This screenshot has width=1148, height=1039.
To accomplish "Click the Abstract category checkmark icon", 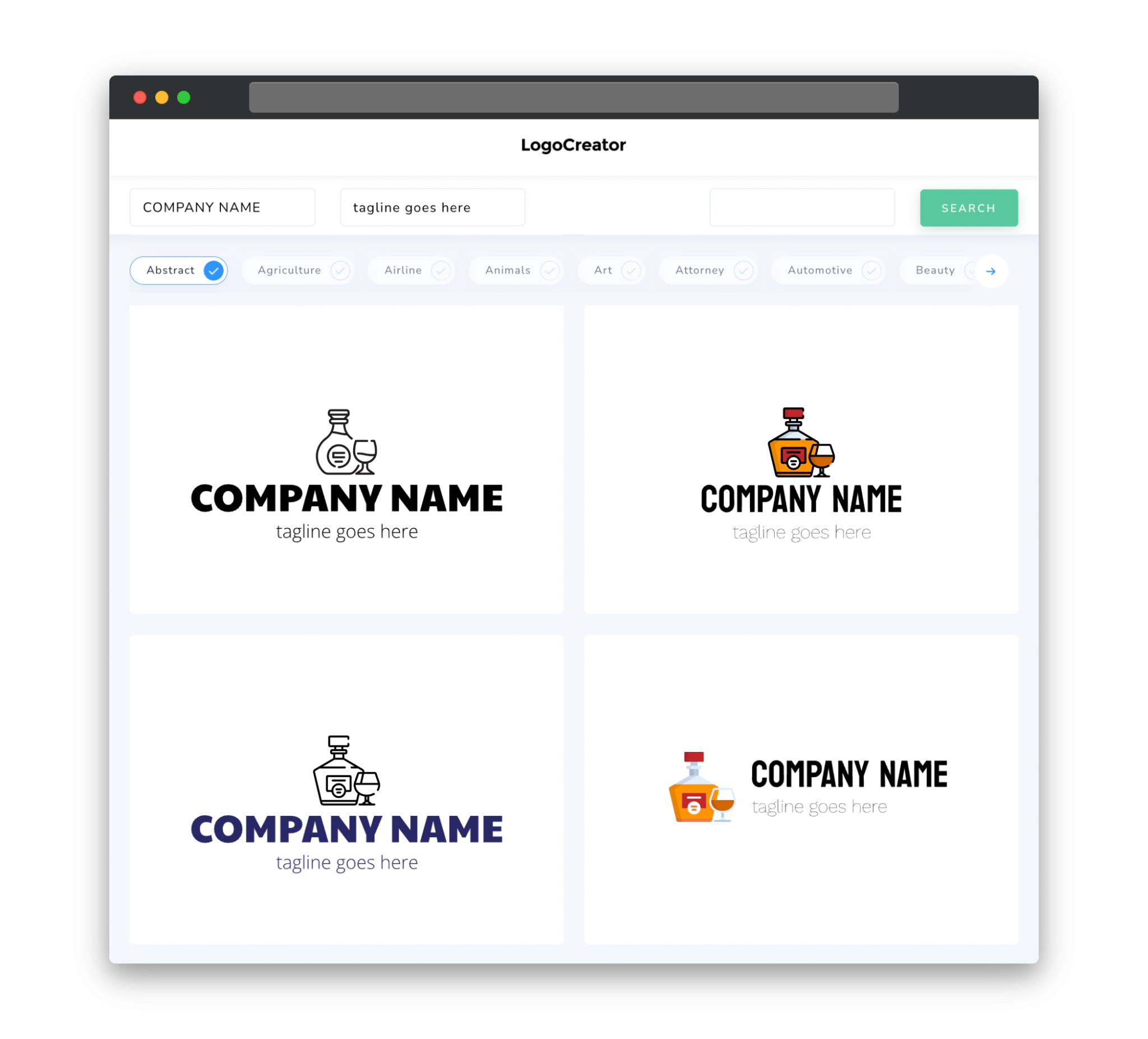I will point(214,270).
